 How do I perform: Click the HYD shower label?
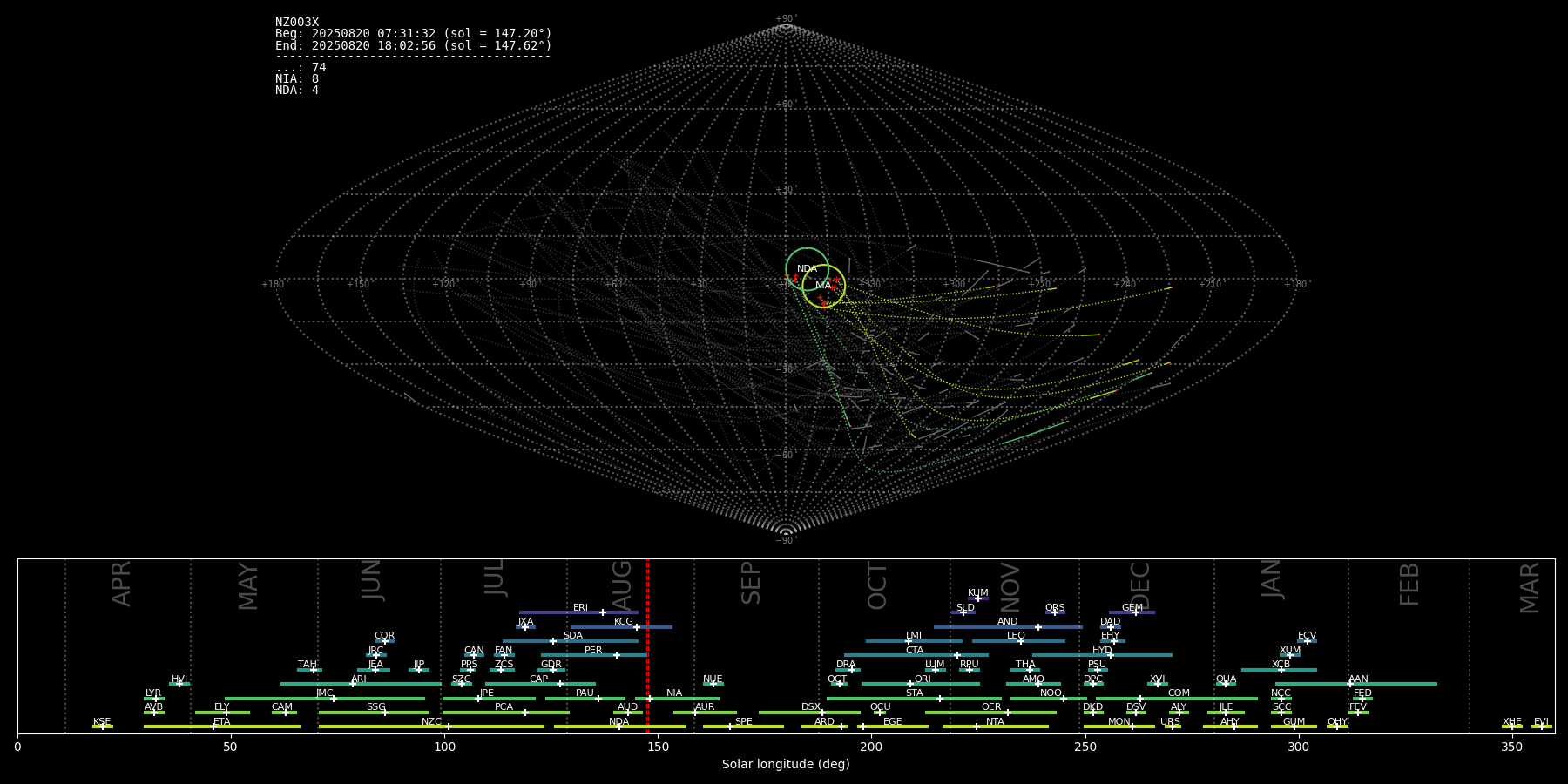point(1102,651)
